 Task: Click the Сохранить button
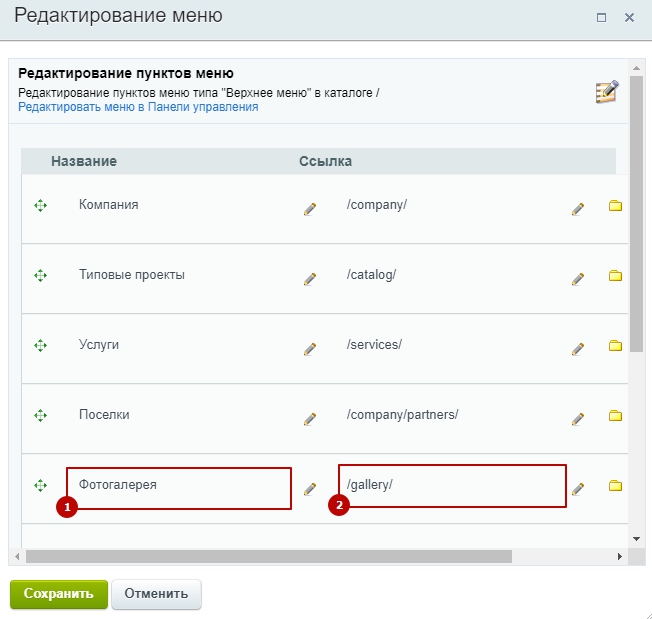pos(59,594)
